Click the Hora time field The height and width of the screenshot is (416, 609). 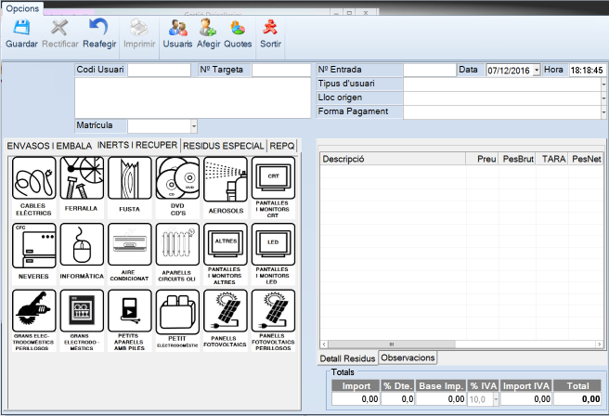coord(587,70)
